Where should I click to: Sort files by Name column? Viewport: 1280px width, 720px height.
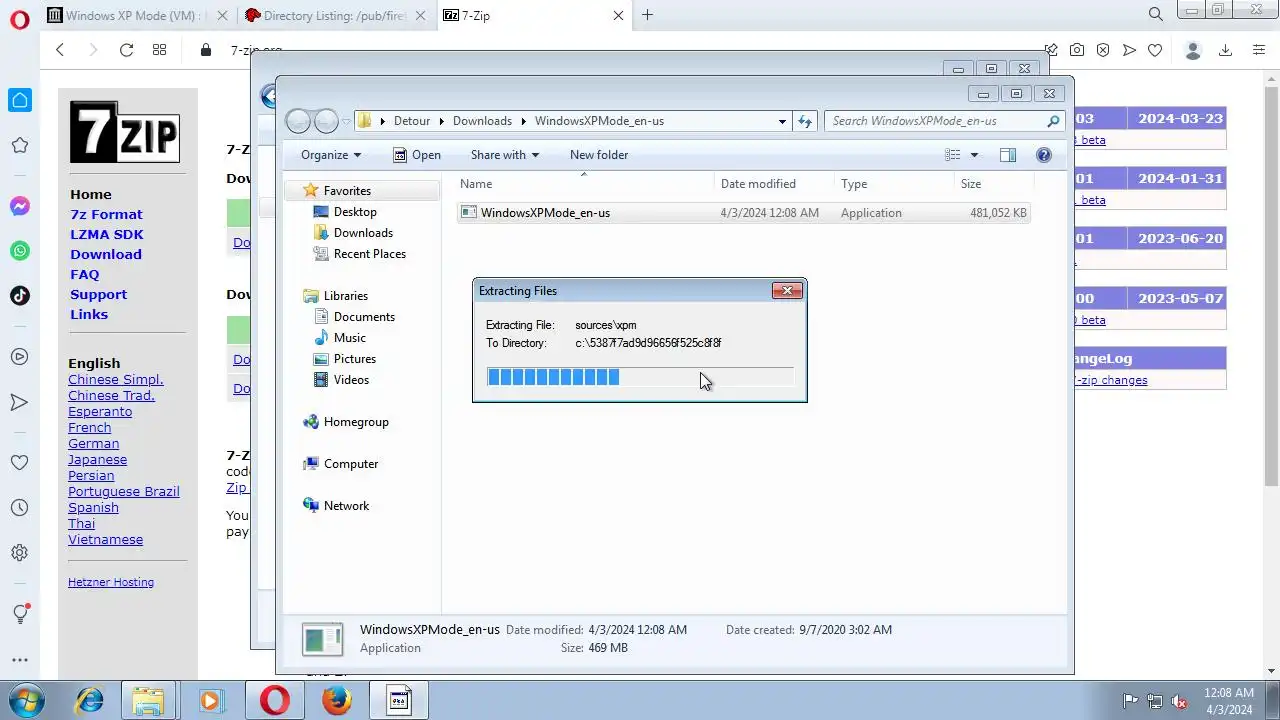pyautogui.click(x=585, y=184)
